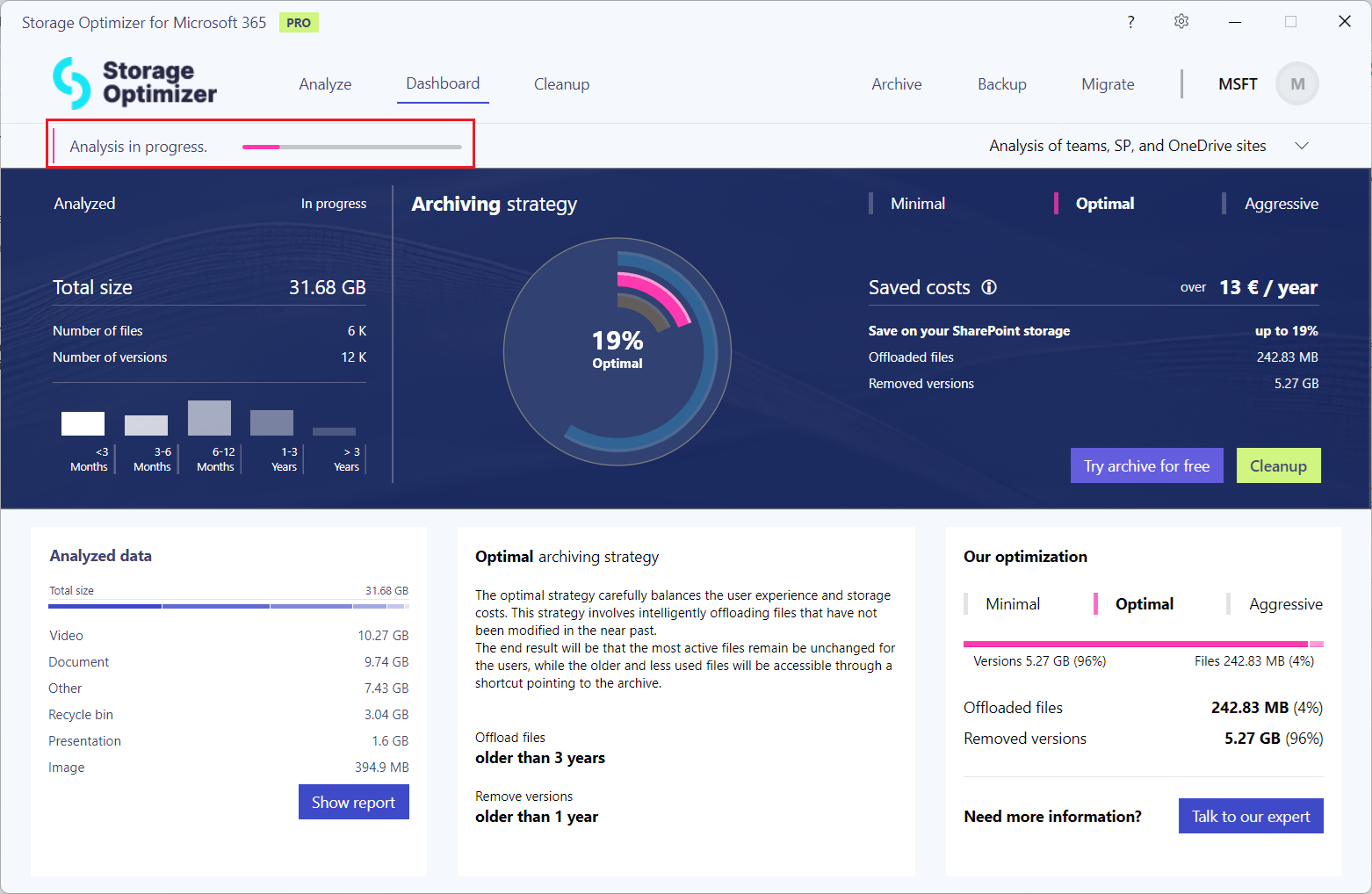Choose Aggressive under Our optimization

(x=1285, y=604)
